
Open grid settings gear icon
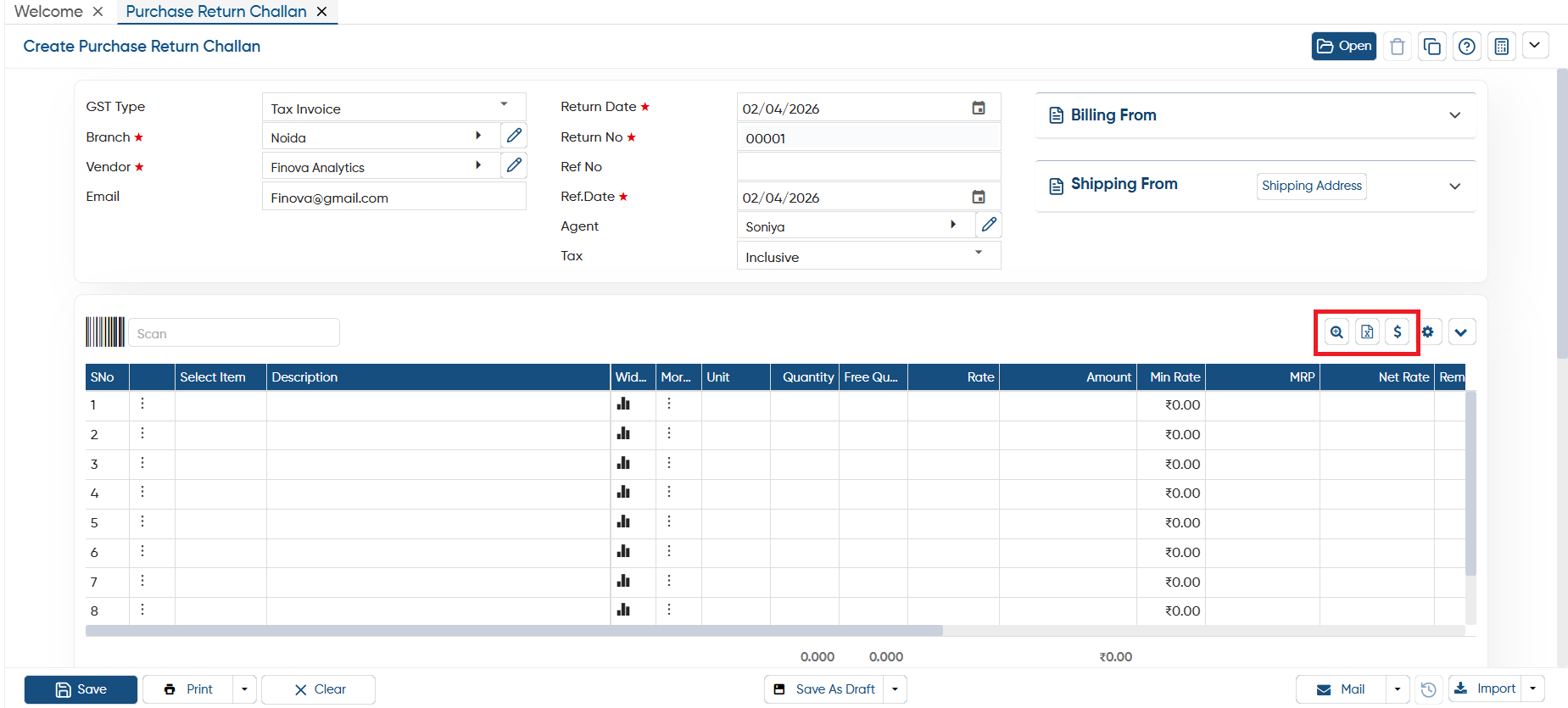1428,332
